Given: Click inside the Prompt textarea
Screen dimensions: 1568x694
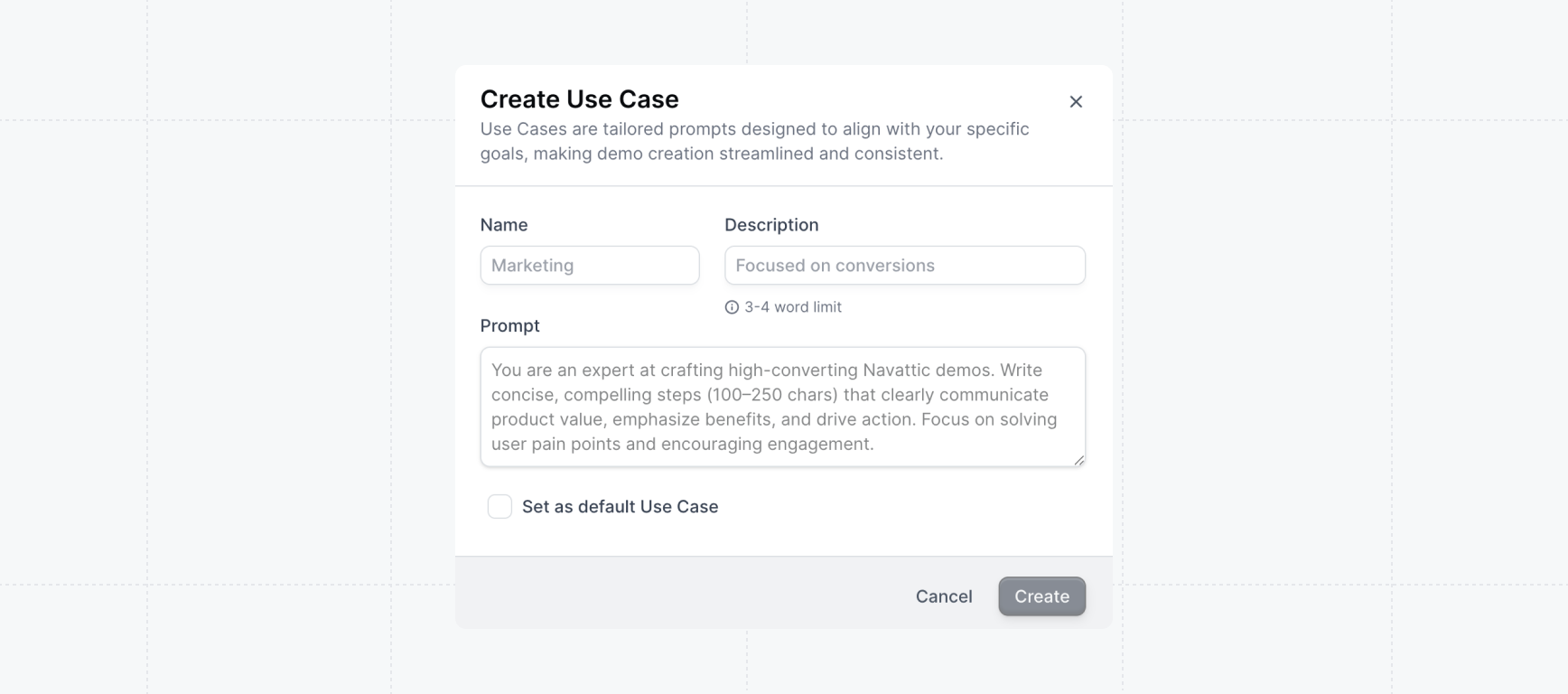Looking at the screenshot, I should point(782,407).
